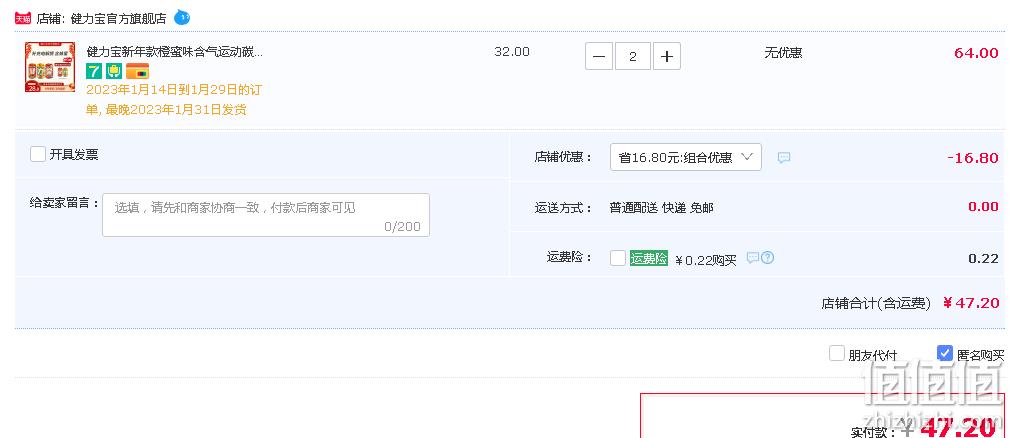Click the store total ¥47.20
Image resolution: width=1012 pixels, height=438 pixels.
click(971, 303)
